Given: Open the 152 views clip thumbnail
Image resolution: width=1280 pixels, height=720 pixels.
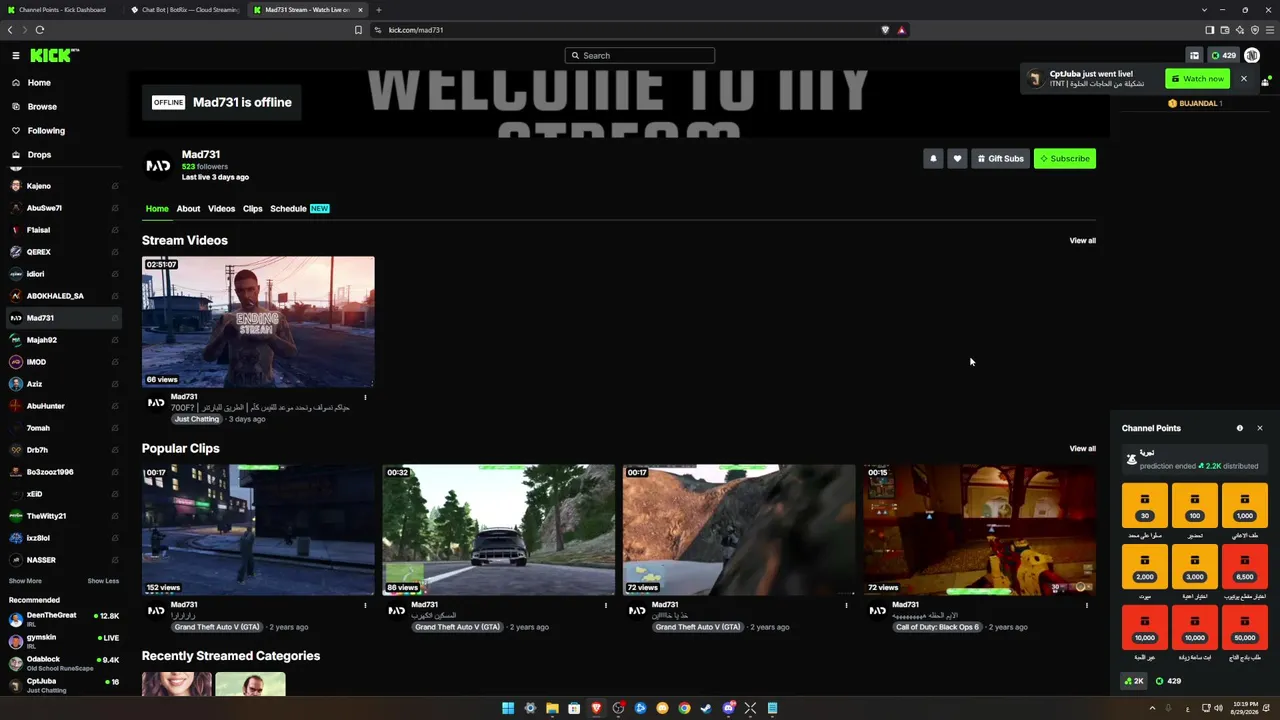Looking at the screenshot, I should point(258,530).
